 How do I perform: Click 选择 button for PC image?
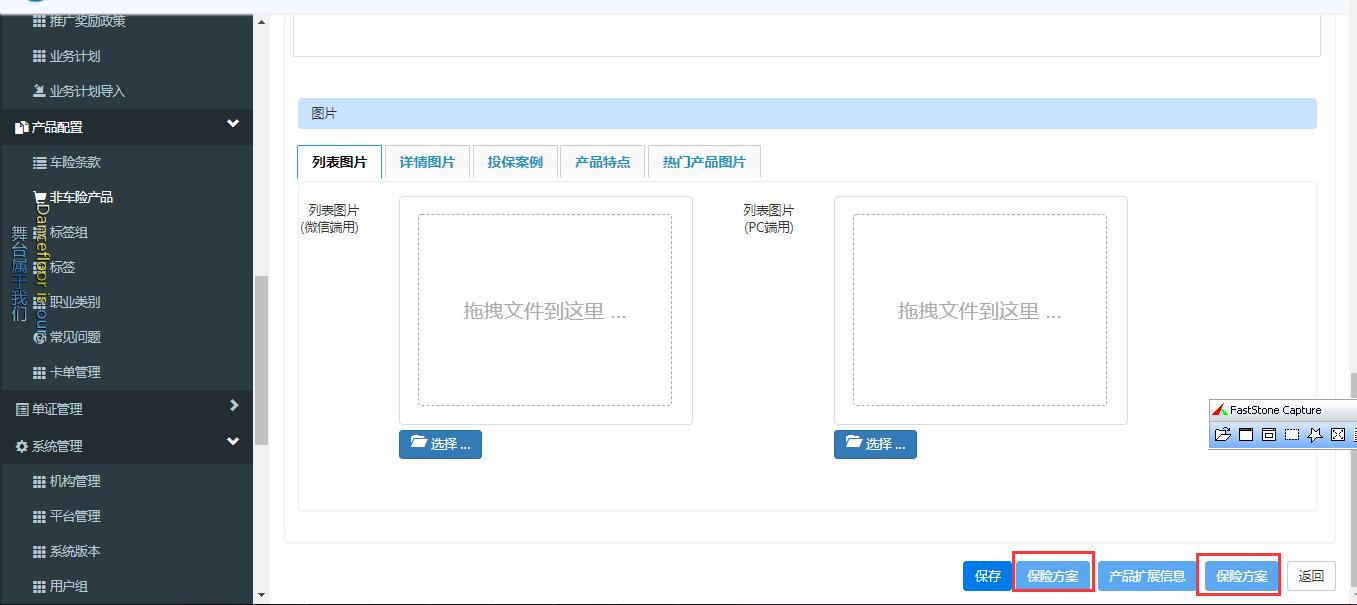point(875,444)
